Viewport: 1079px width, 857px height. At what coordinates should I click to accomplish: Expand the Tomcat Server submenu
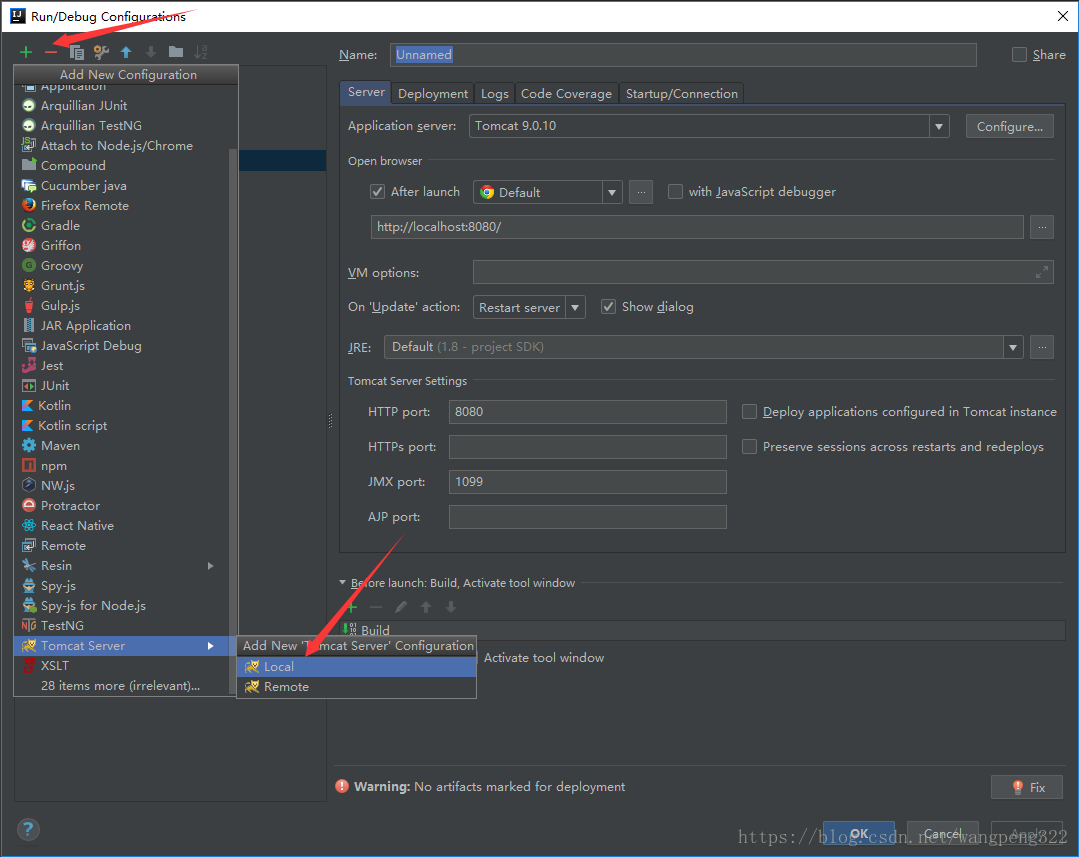tap(211, 646)
